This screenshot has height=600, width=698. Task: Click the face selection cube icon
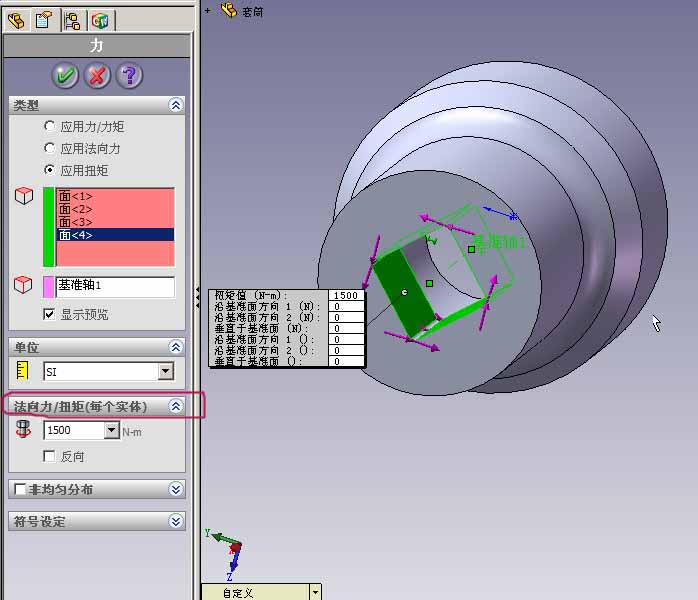pos(24,196)
